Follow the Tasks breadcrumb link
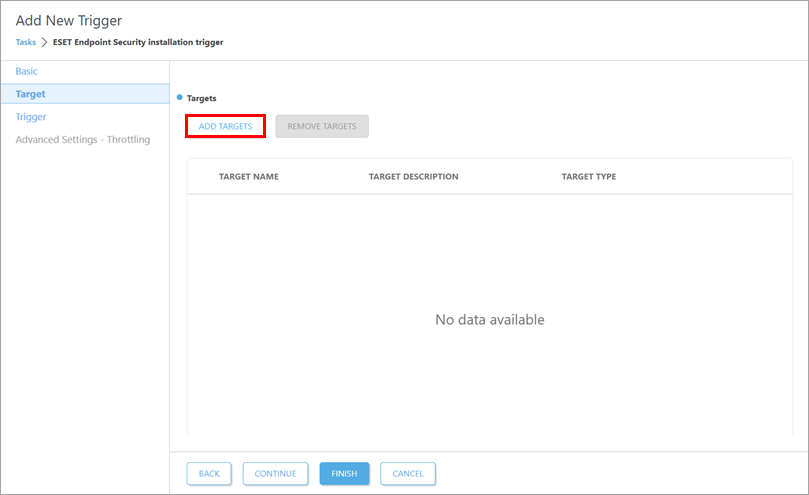The width and height of the screenshot is (809, 495). 25,42
